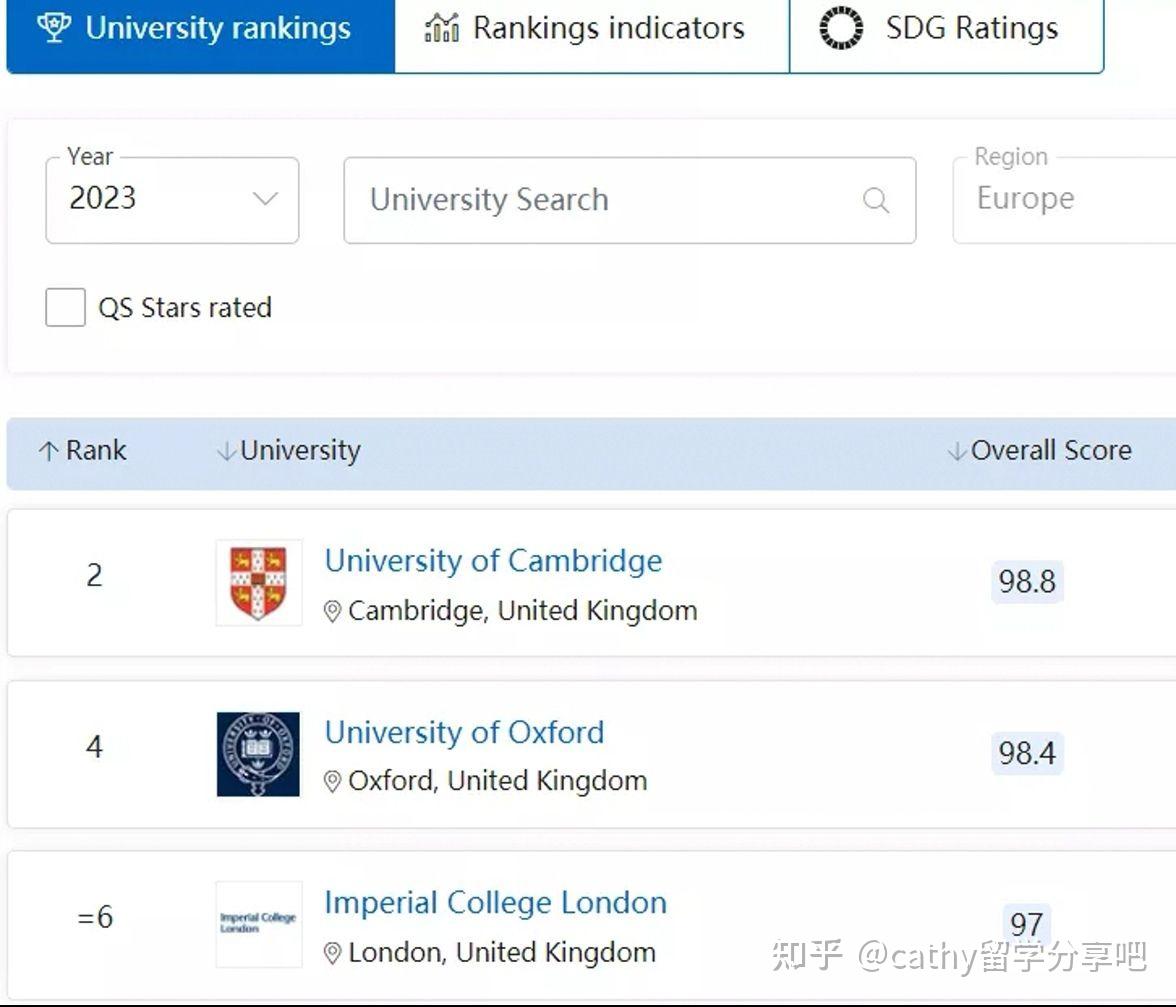Click the circular SDG Ratings icon
This screenshot has width=1176, height=1007.
[841, 28]
